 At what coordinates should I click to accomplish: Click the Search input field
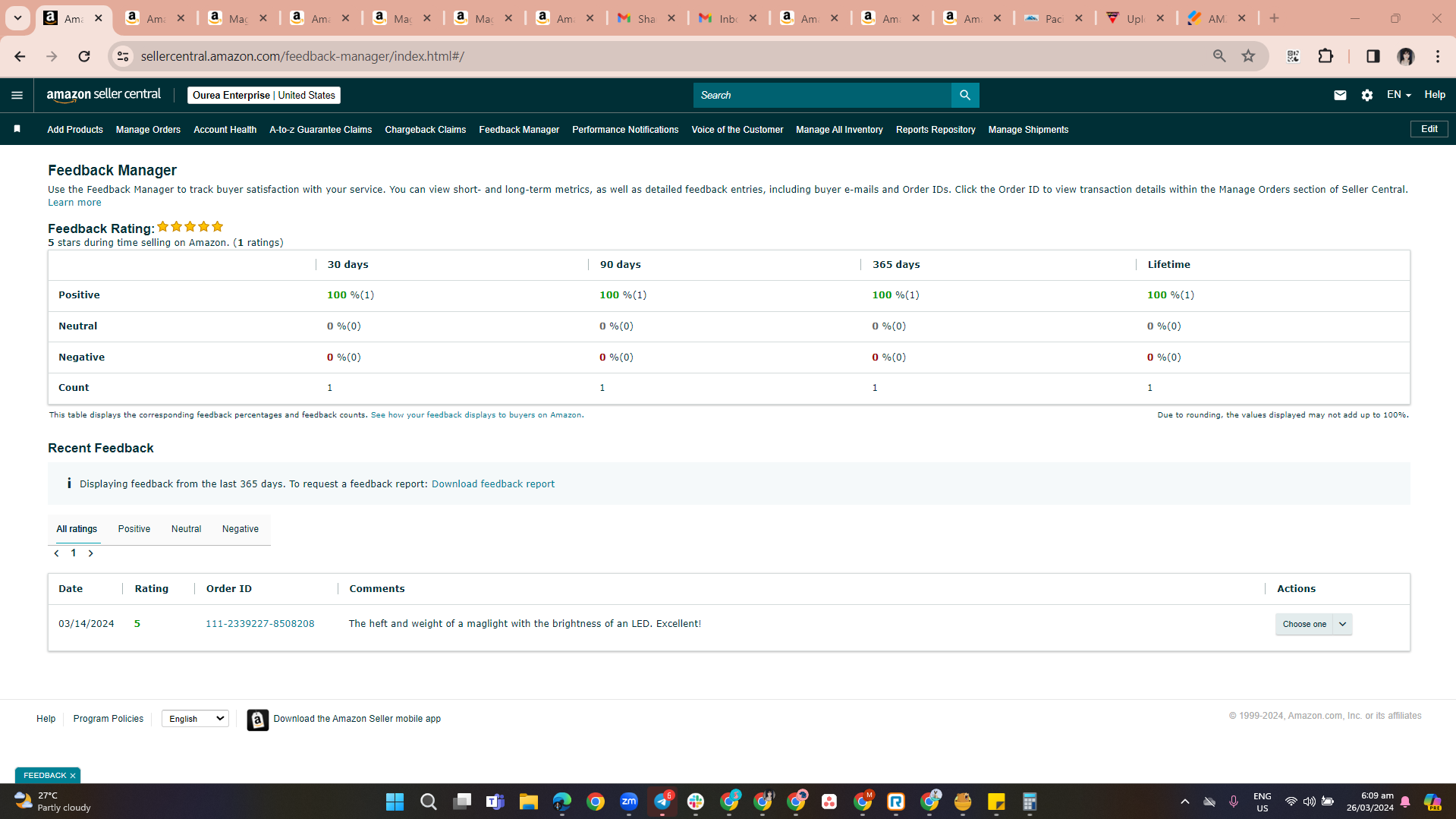(822, 96)
